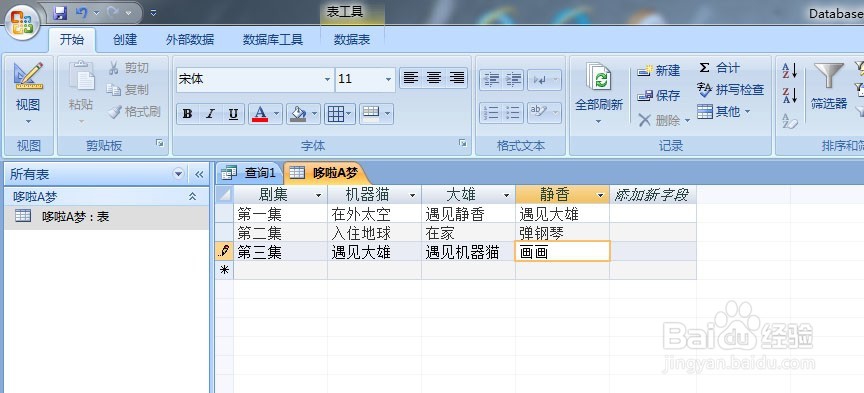This screenshot has height=393, width=864.
Task: Toggle Italic formatting
Action: coord(210,114)
